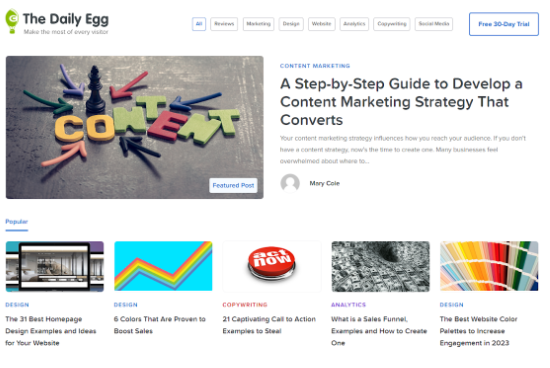Open the Featured Post badge
The image size is (550, 368).
233,185
